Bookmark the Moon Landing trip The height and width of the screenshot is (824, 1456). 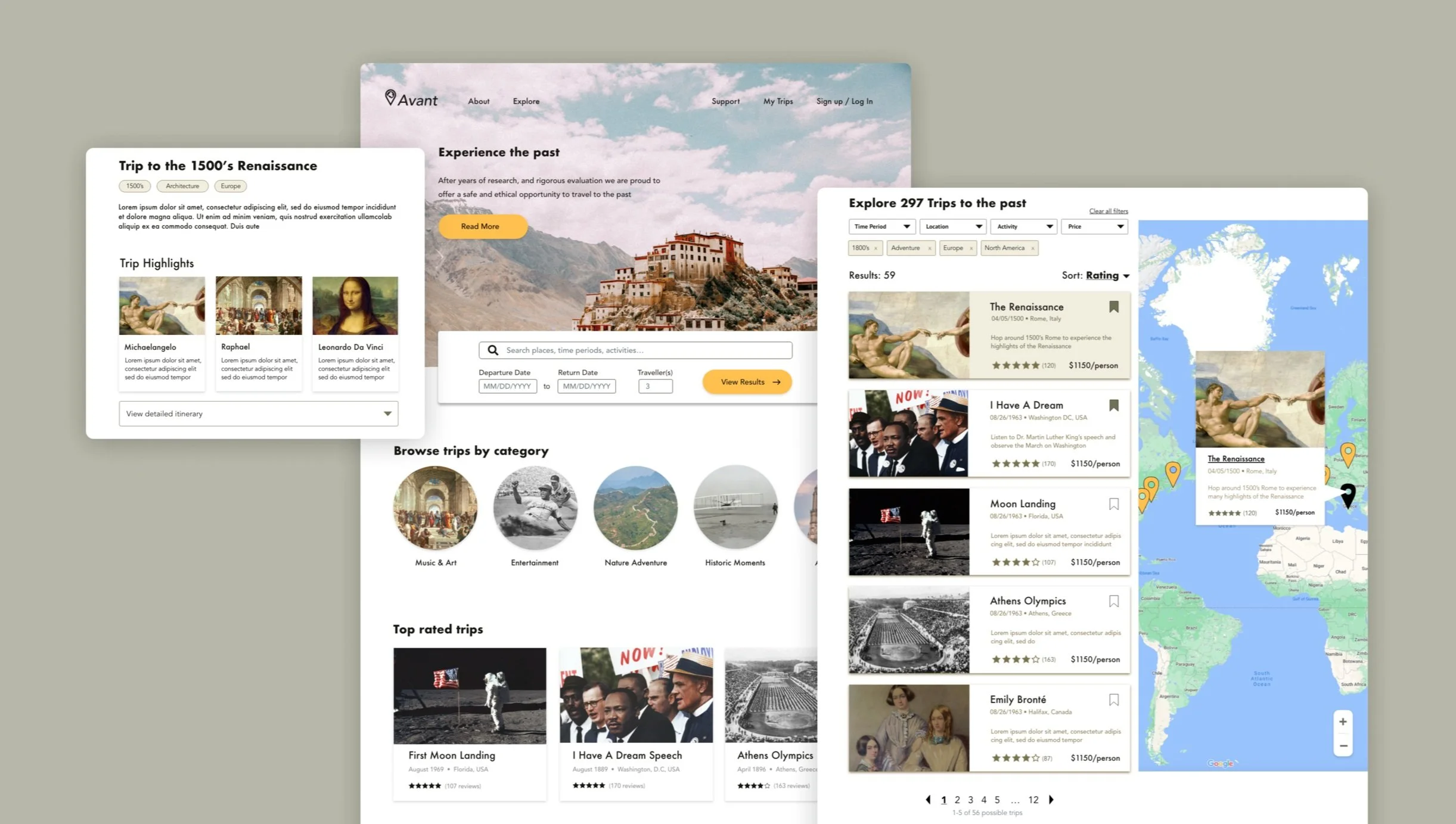tap(1113, 504)
